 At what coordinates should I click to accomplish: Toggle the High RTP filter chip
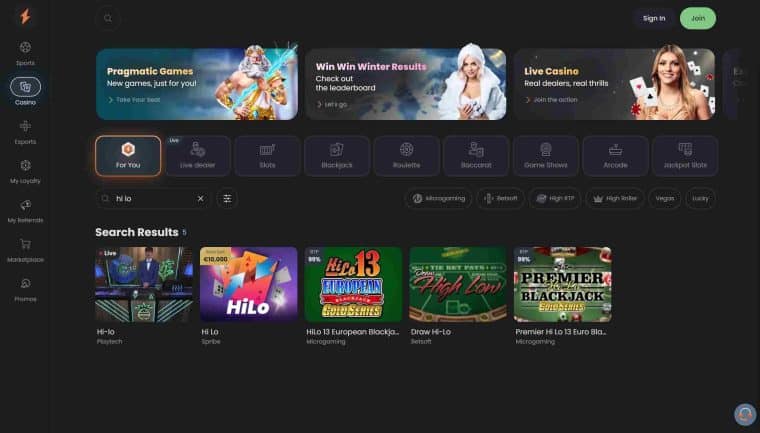(555, 198)
